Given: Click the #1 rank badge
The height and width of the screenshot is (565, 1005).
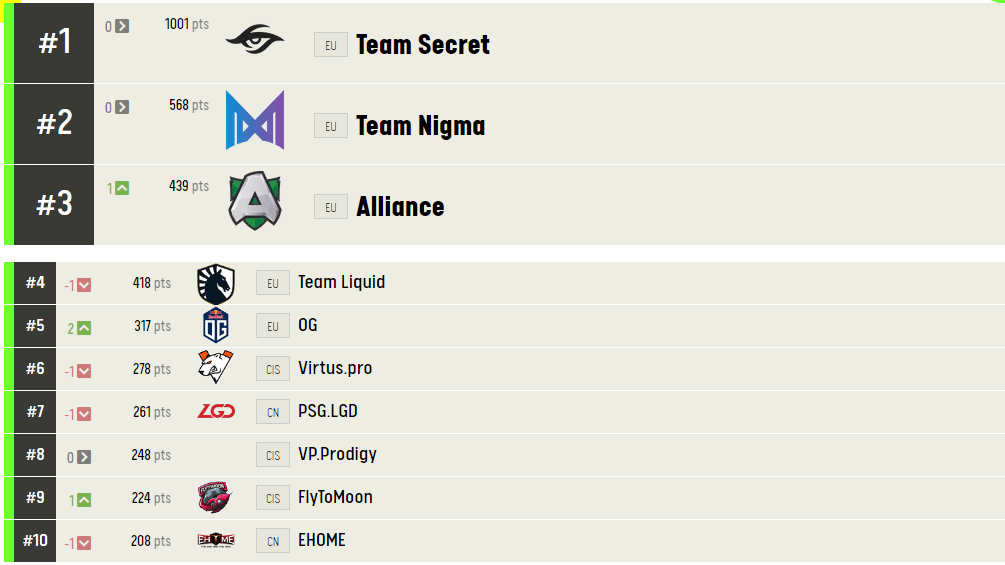Looking at the screenshot, I should (x=54, y=42).
